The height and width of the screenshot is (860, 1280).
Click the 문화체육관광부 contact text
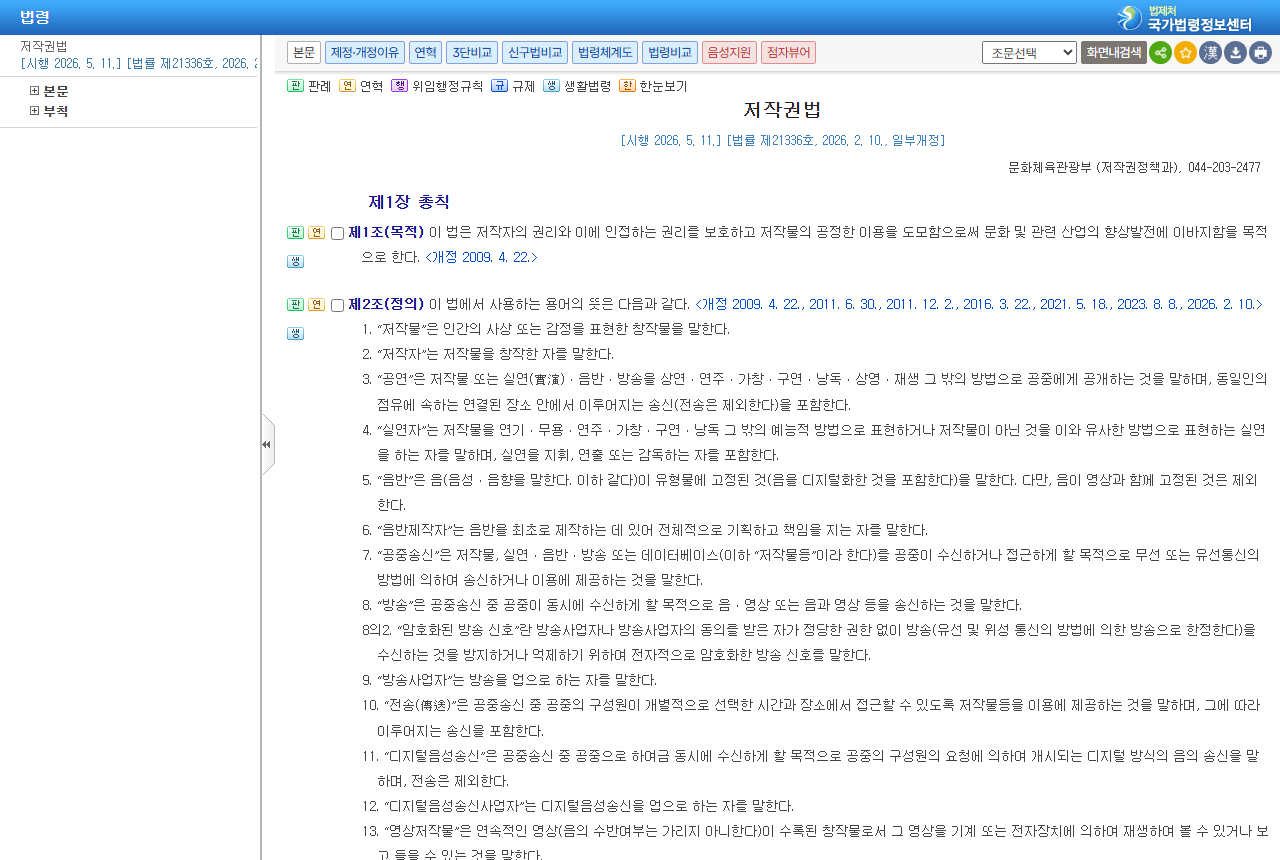tap(1134, 167)
